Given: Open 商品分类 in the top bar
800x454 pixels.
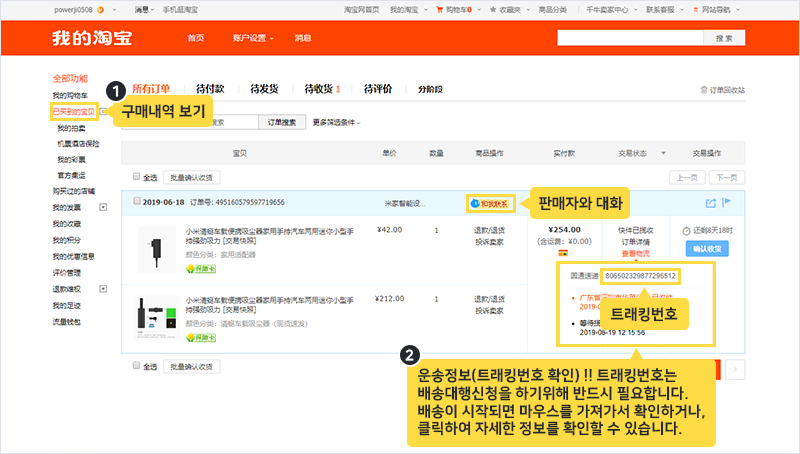Looking at the screenshot, I should pos(553,10).
